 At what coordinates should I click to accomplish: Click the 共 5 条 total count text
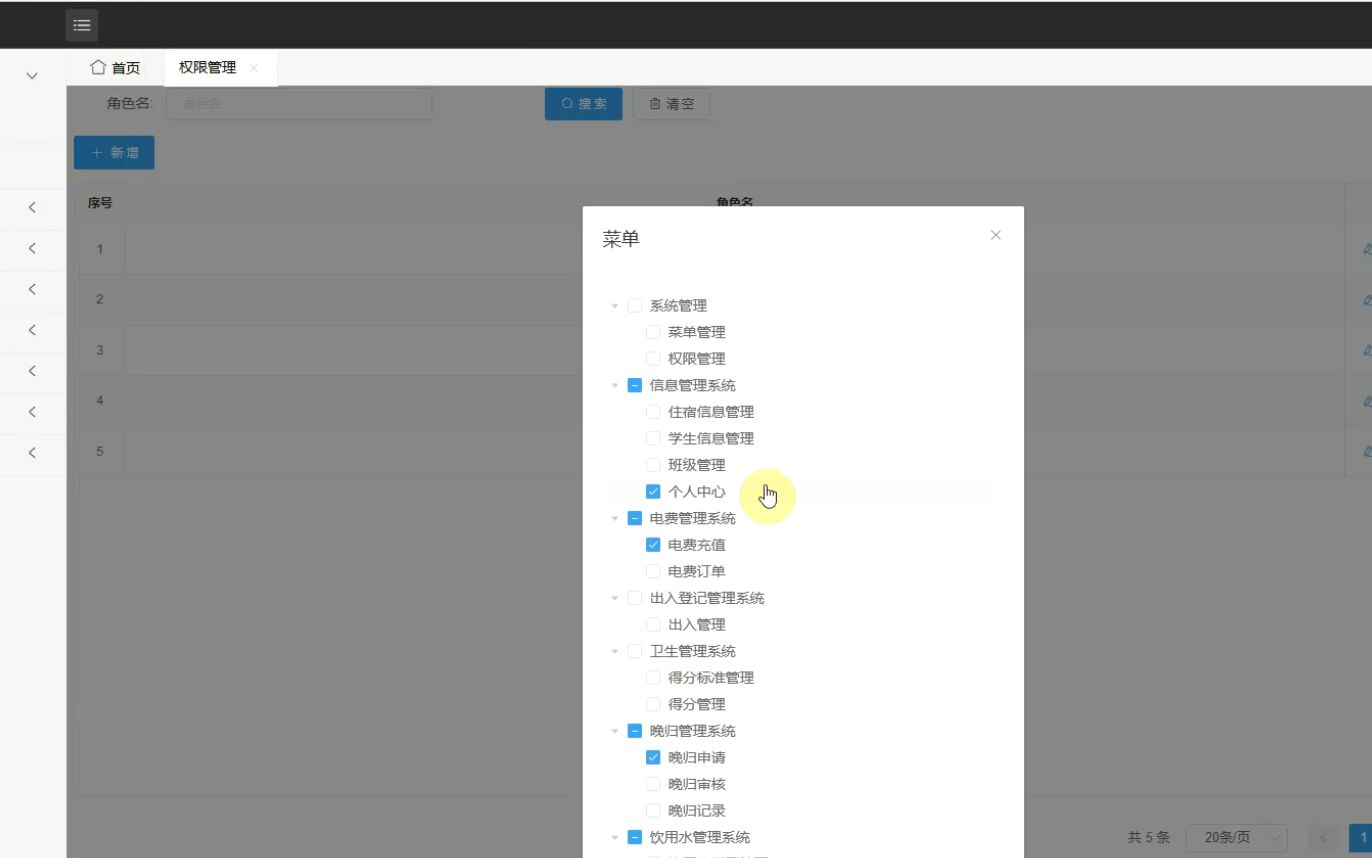point(1149,838)
